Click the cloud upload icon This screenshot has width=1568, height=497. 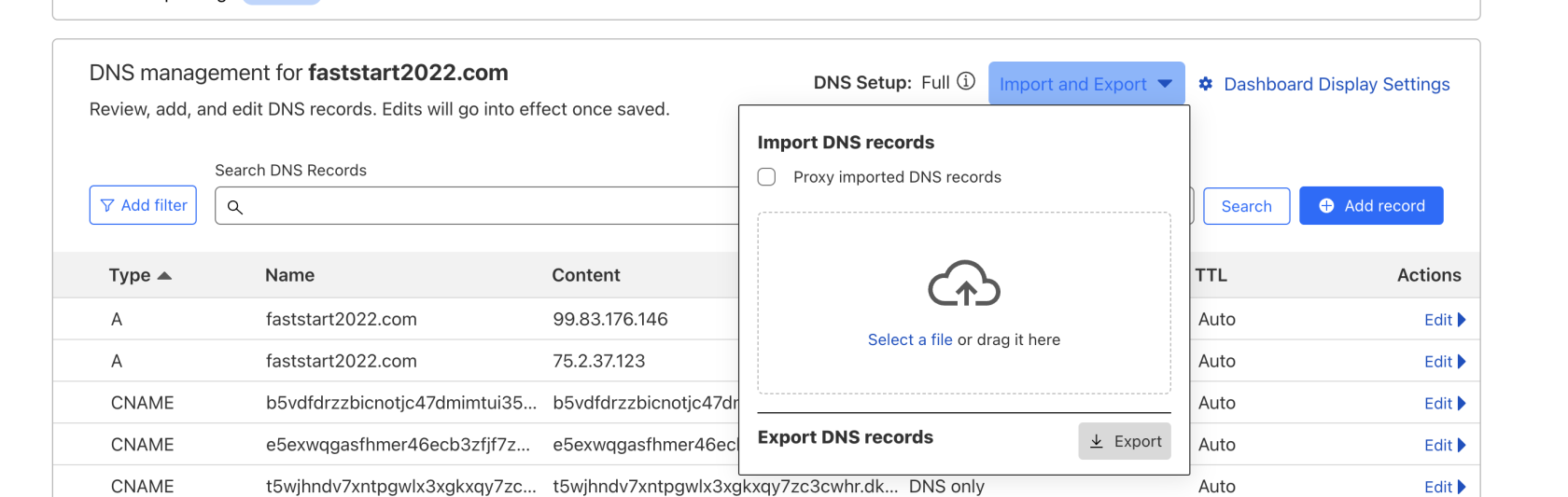963,284
